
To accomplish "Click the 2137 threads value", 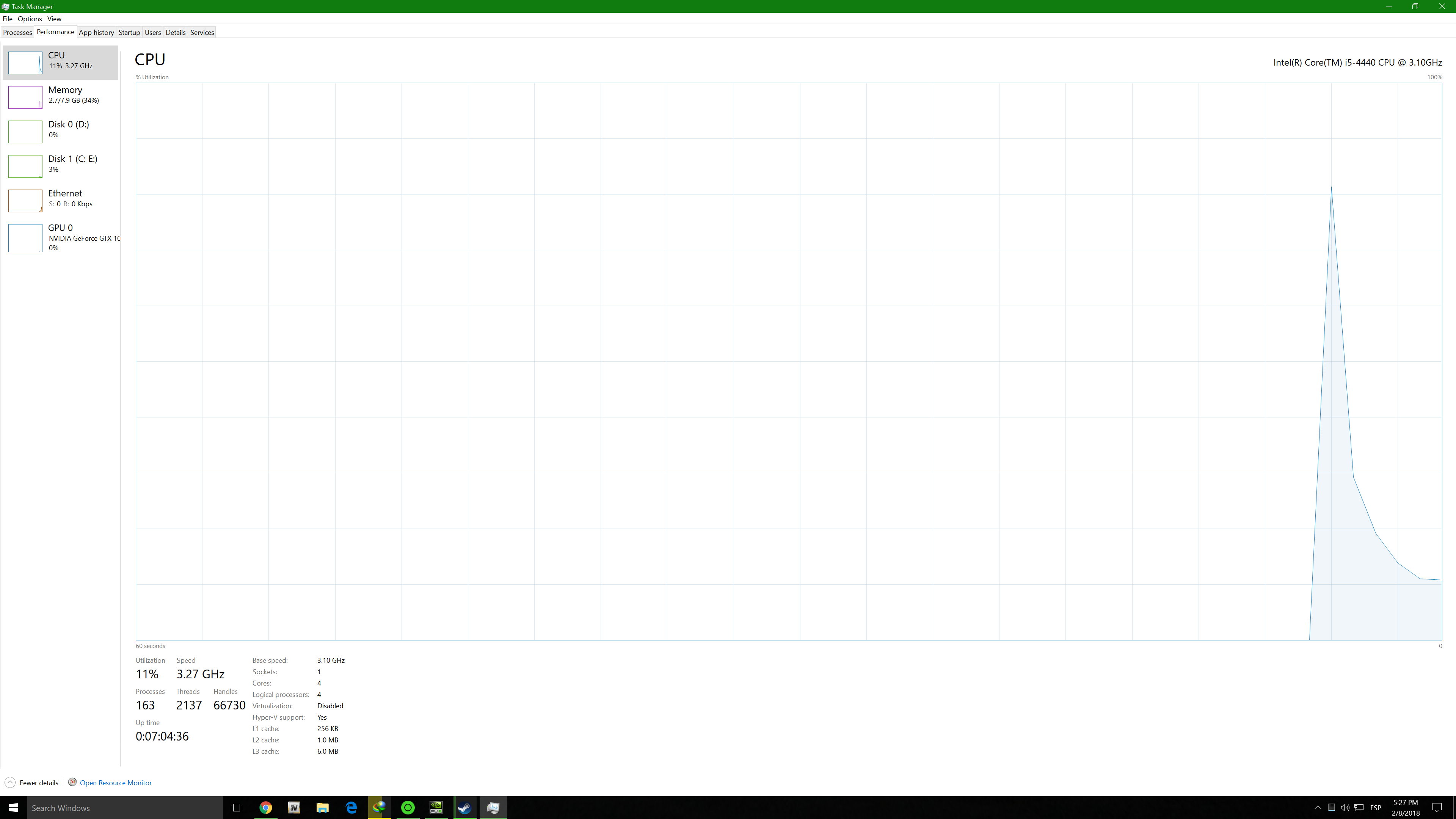I will click(189, 705).
